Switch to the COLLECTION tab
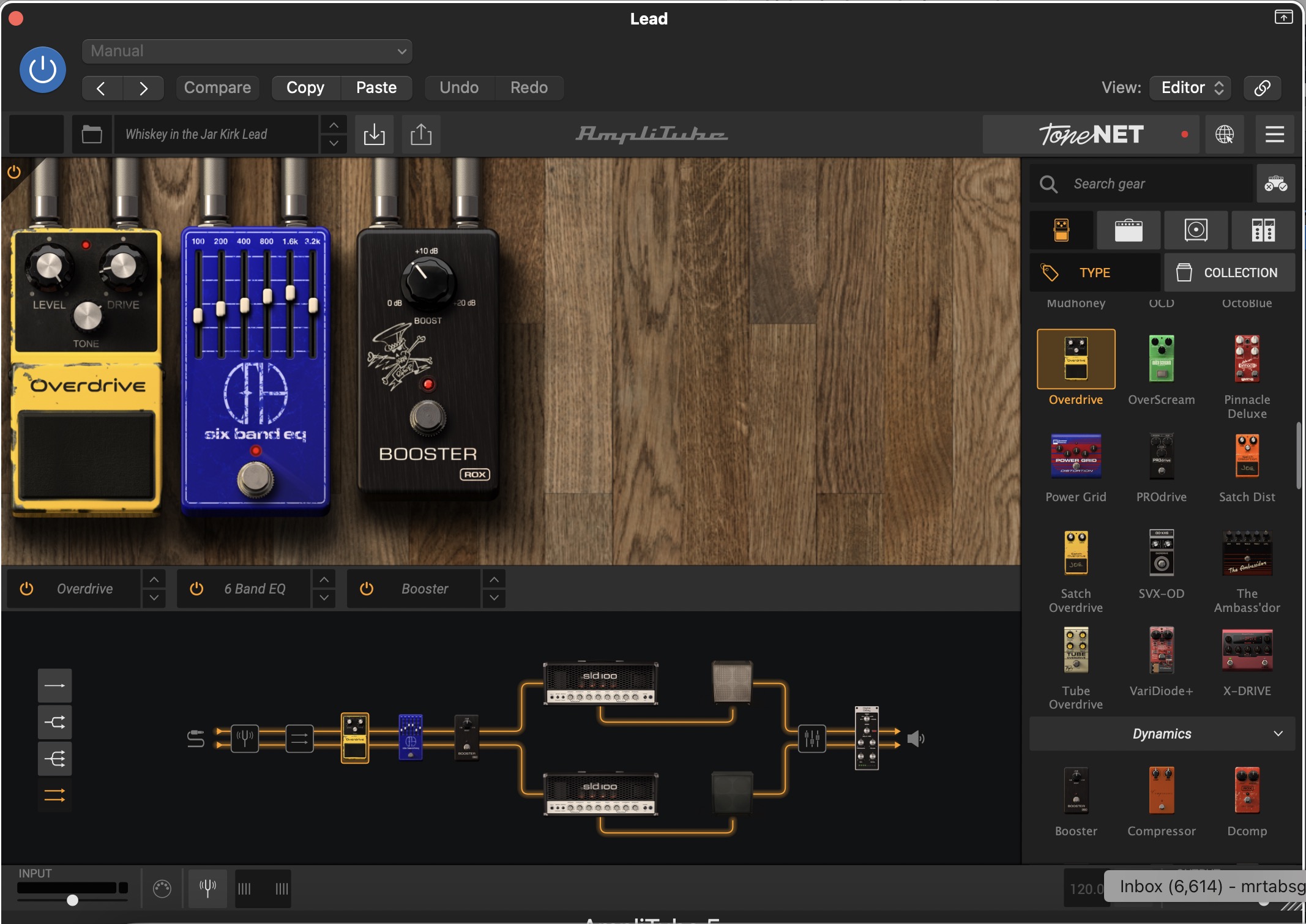The height and width of the screenshot is (924, 1306). 1230,272
